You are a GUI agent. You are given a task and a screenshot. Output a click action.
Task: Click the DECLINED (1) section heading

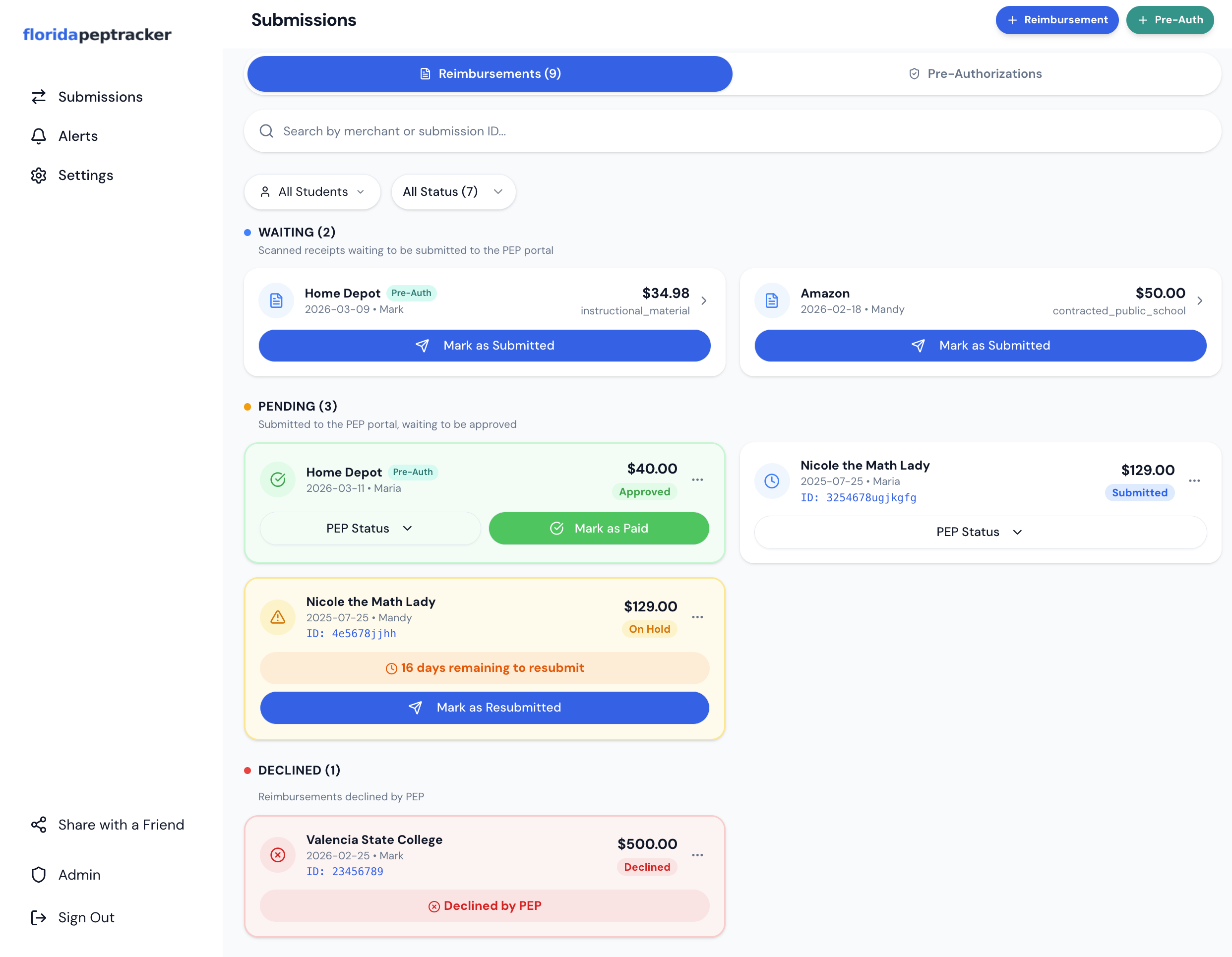pos(300,771)
